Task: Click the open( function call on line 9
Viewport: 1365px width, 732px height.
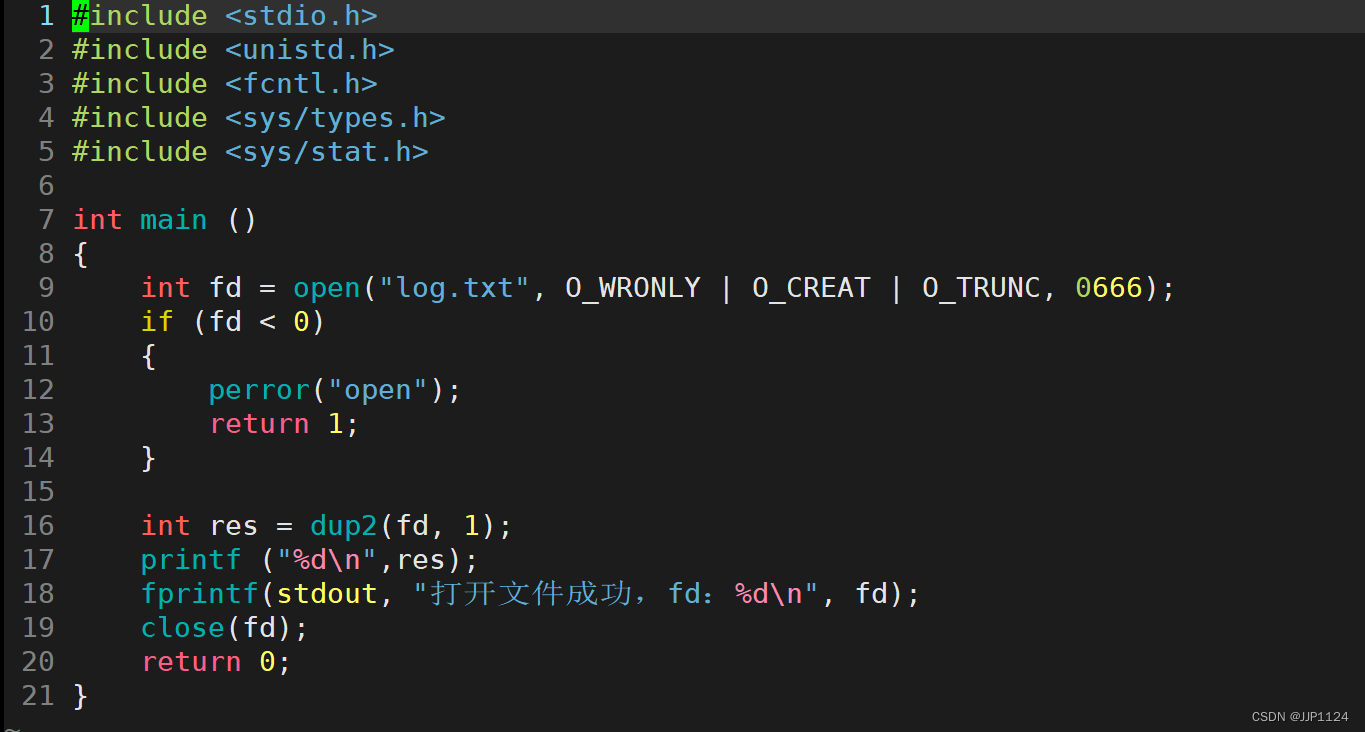Action: click(x=335, y=288)
